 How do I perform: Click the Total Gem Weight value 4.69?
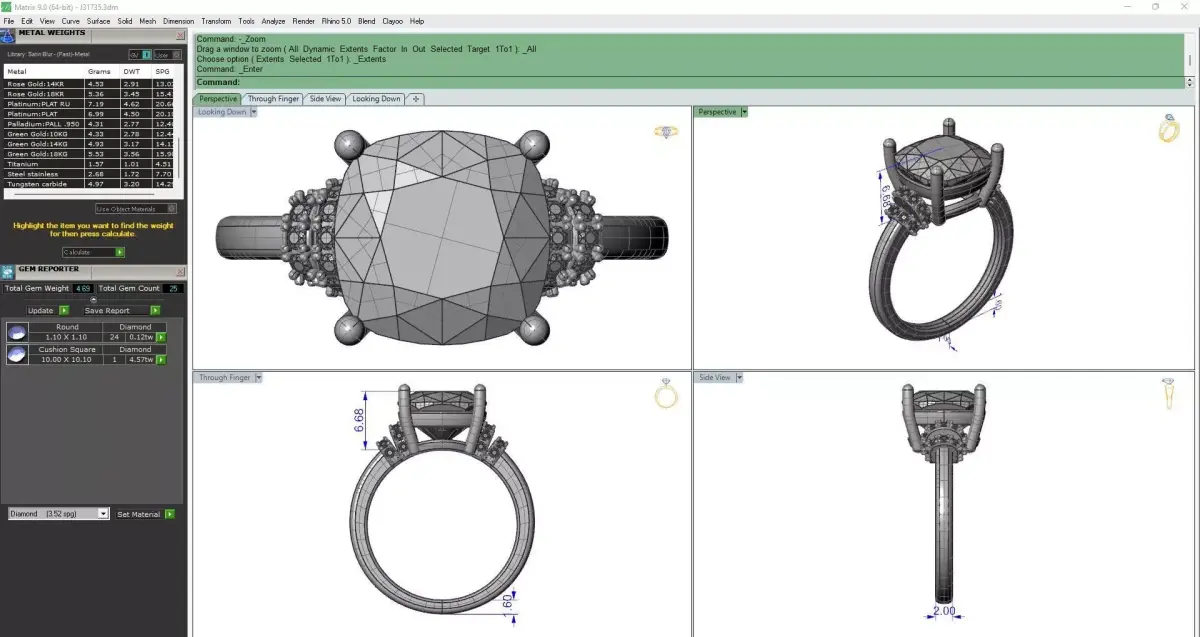82,288
